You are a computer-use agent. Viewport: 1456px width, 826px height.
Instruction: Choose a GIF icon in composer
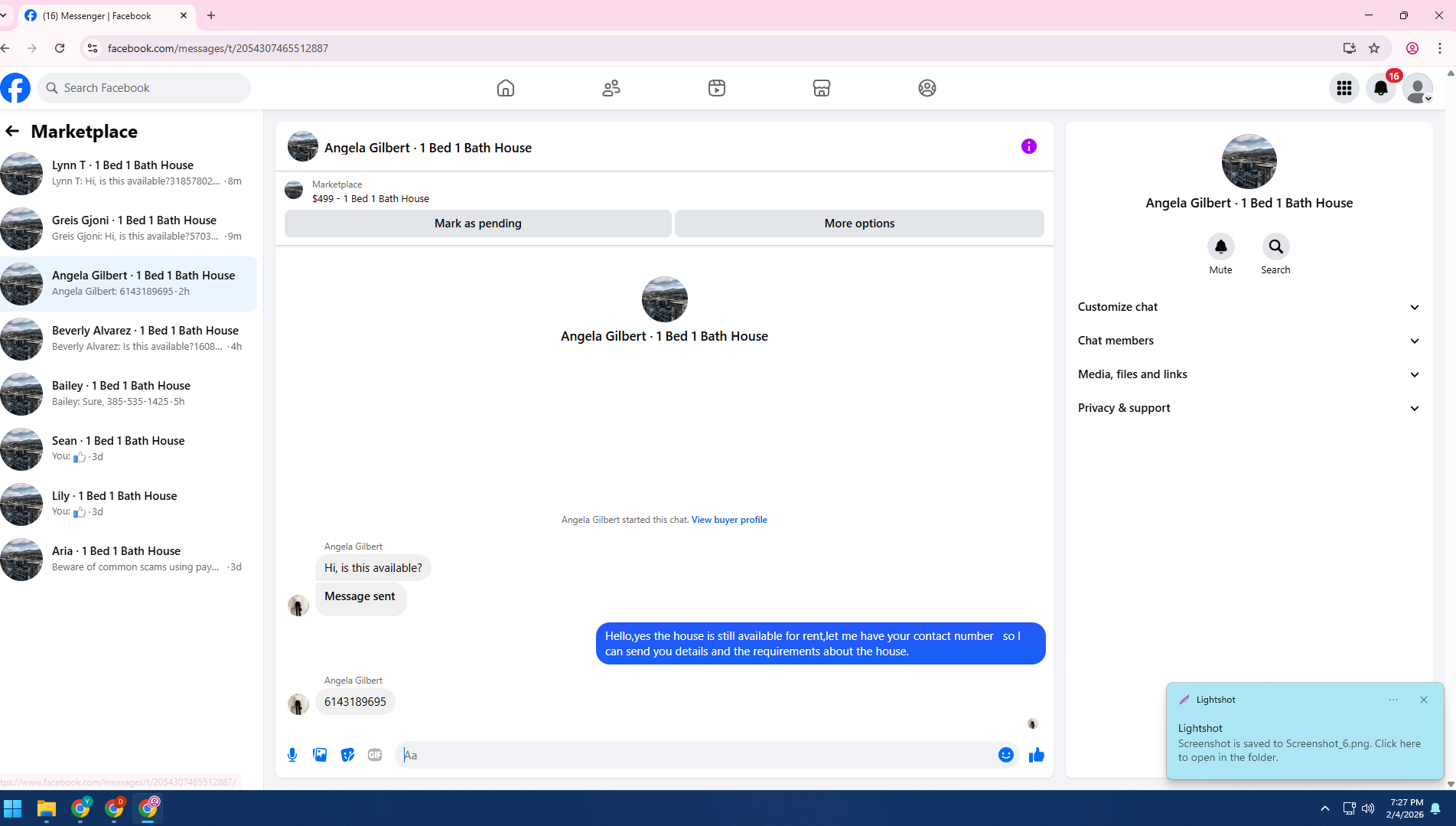pos(375,755)
